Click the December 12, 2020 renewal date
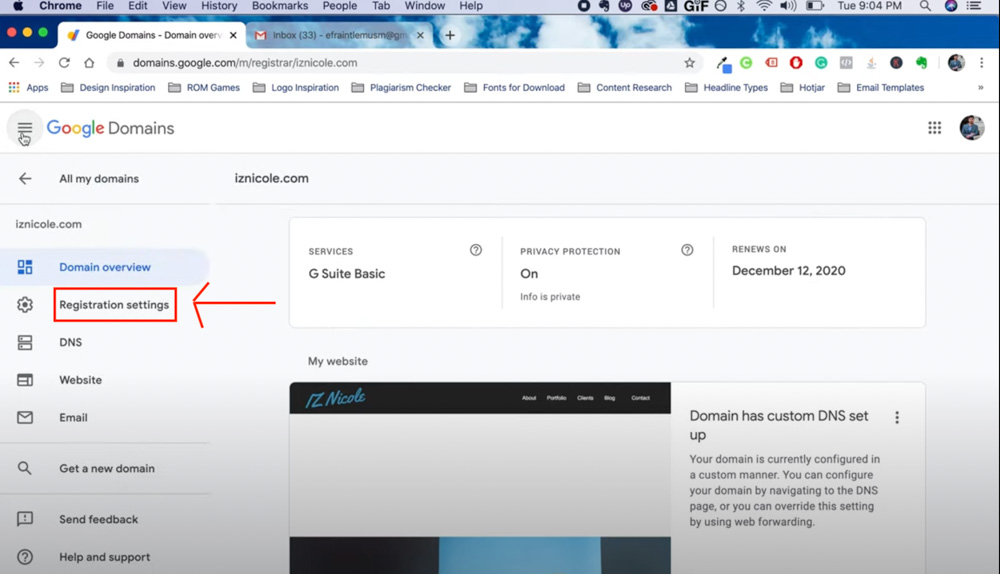Viewport: 1000px width, 574px height. pyautogui.click(x=789, y=270)
